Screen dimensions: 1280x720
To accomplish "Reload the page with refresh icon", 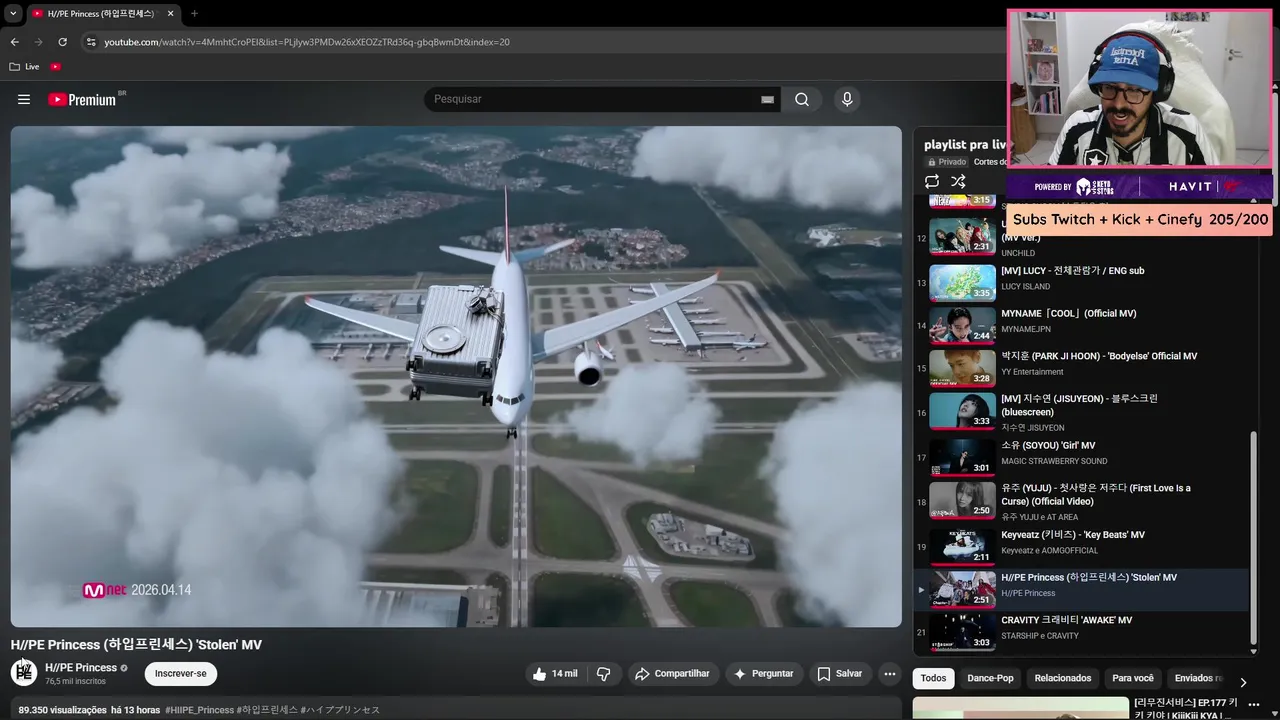I will pos(62,42).
